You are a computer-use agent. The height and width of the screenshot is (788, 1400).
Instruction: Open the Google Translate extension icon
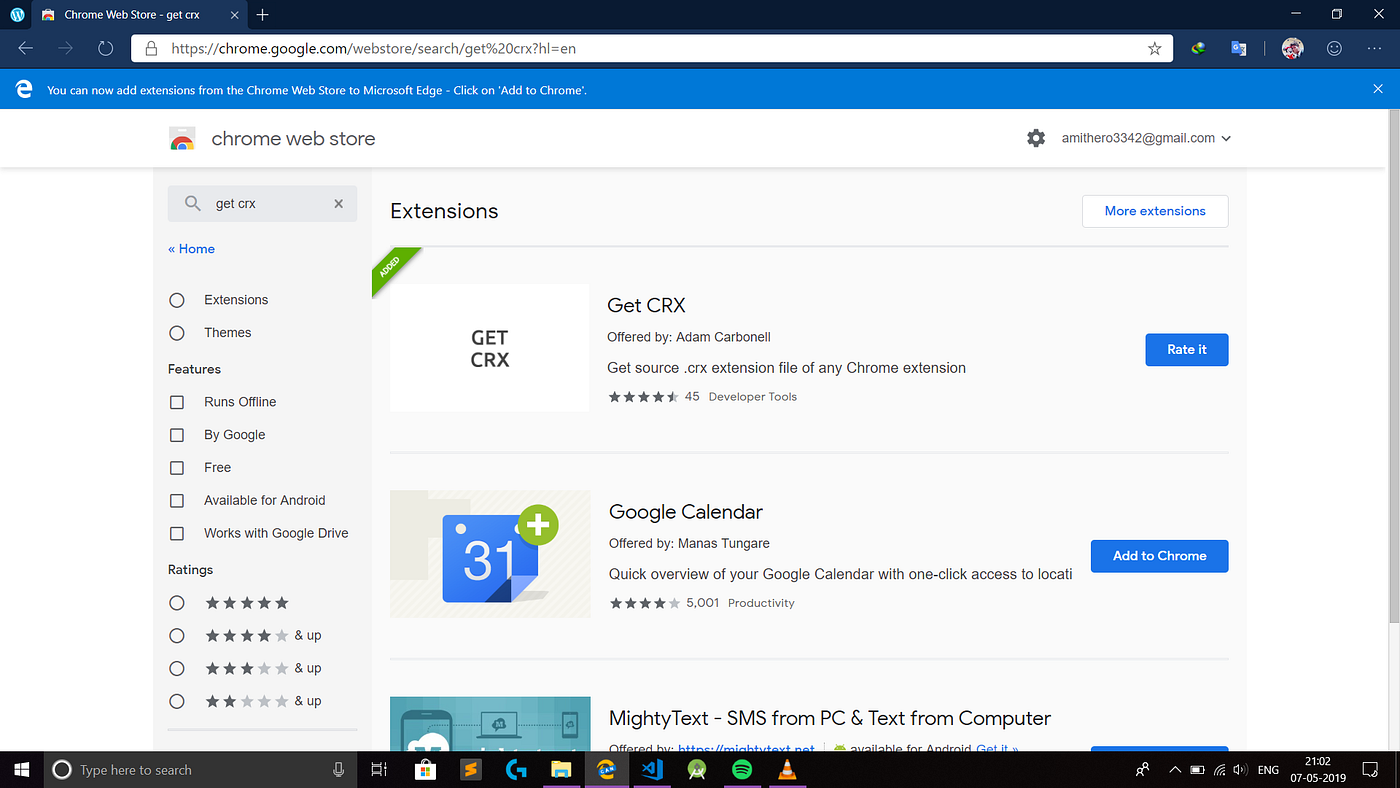[1238, 48]
